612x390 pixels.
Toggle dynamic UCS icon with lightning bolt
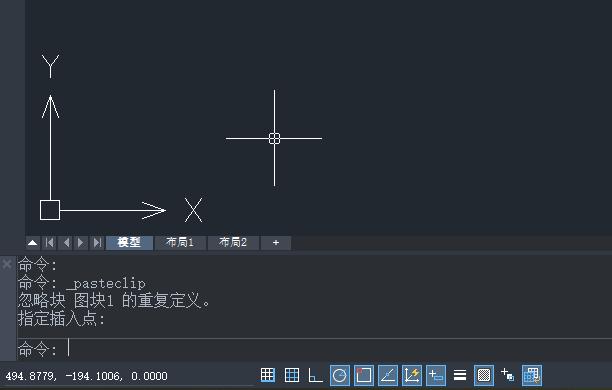coord(412,376)
